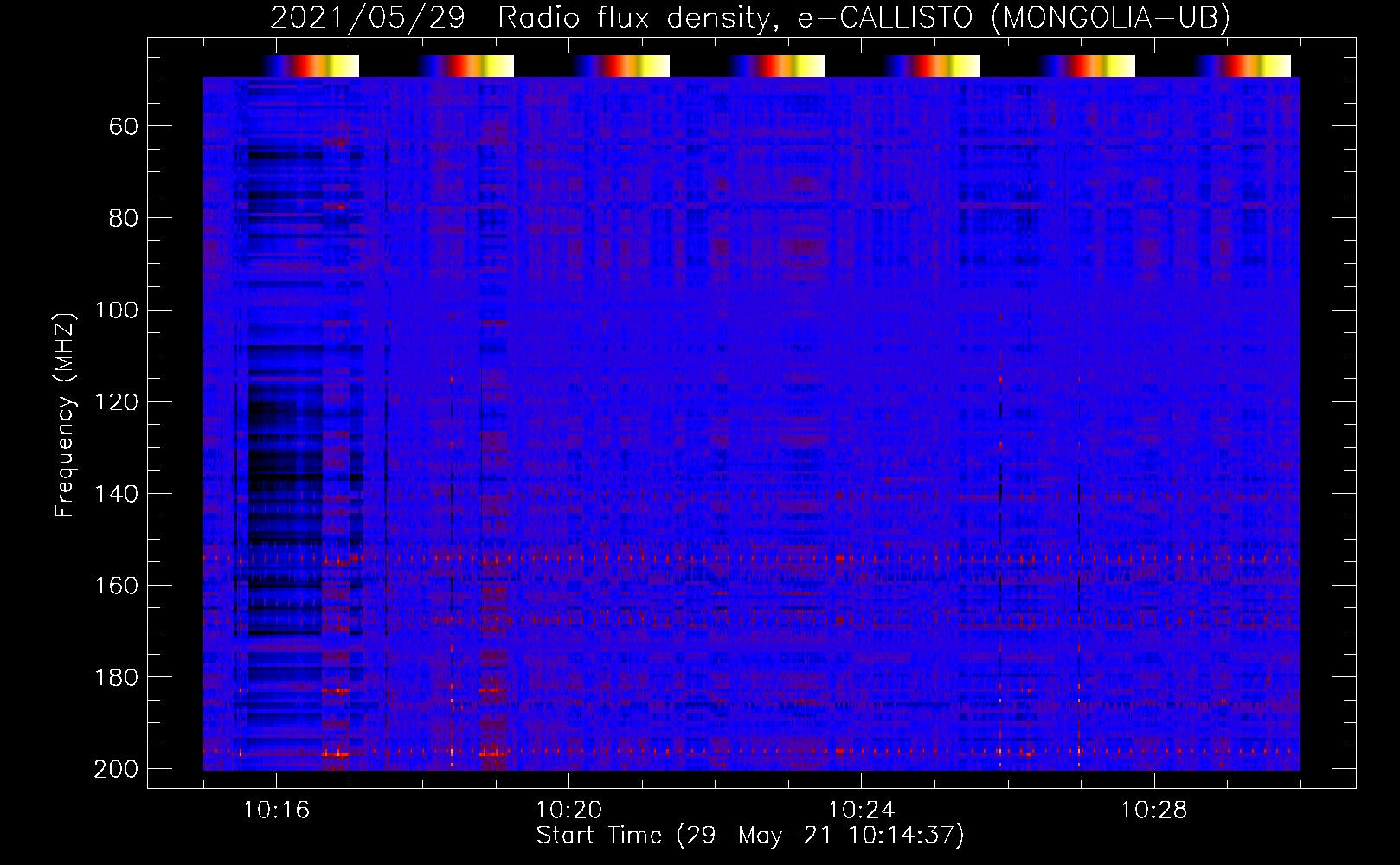Select the '100' frequency tick label
Viewport: 1400px width, 865px height.
116,311
